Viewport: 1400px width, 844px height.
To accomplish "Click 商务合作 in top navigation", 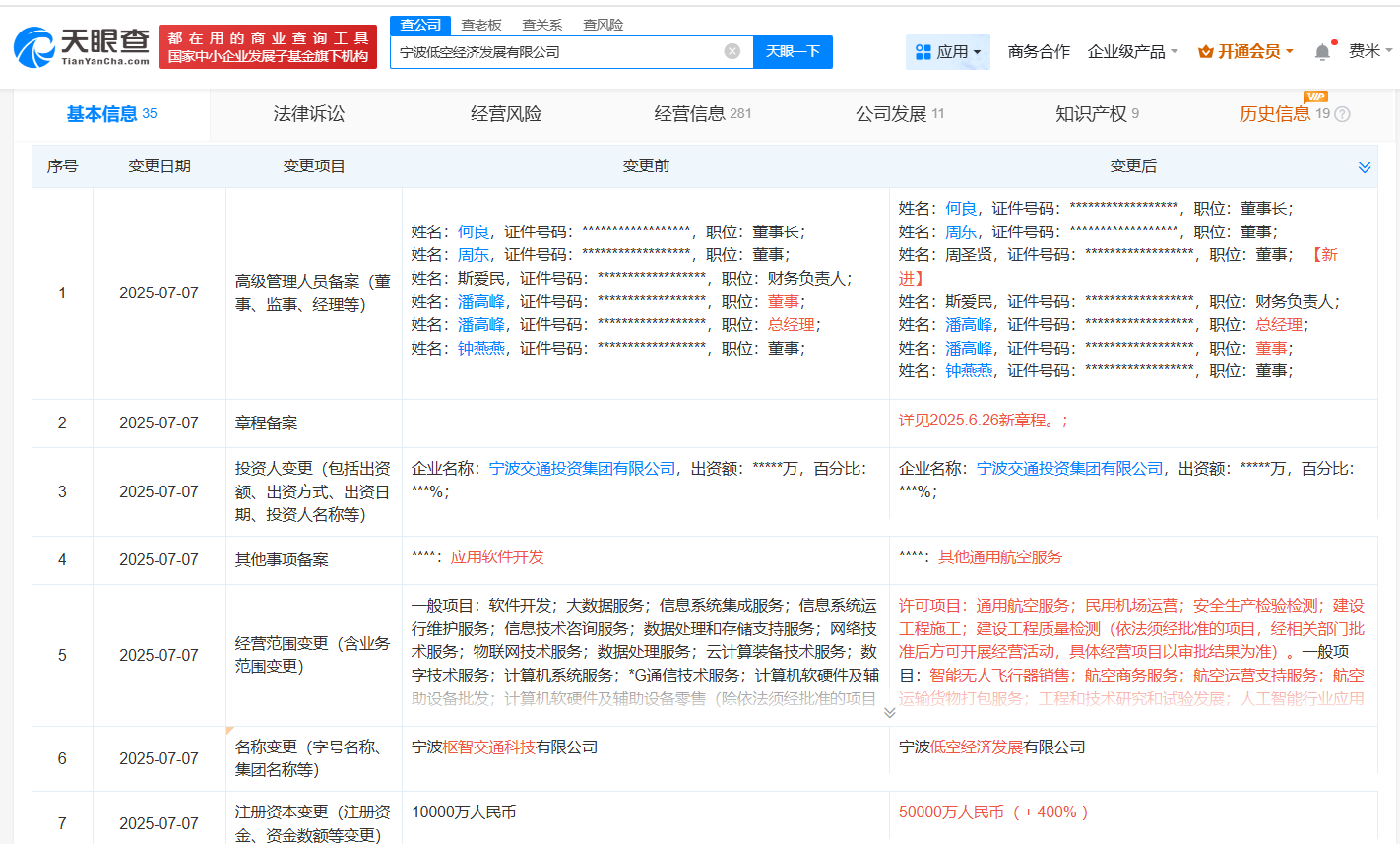I will click(x=1039, y=51).
